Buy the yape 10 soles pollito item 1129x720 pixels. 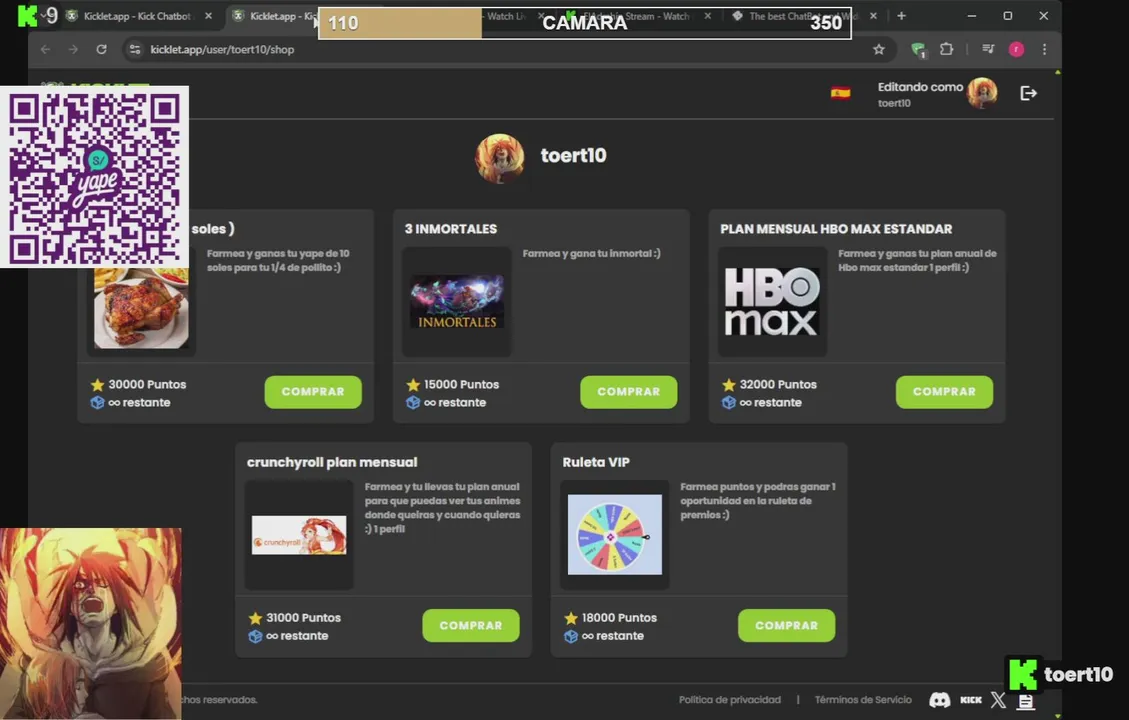pos(313,392)
